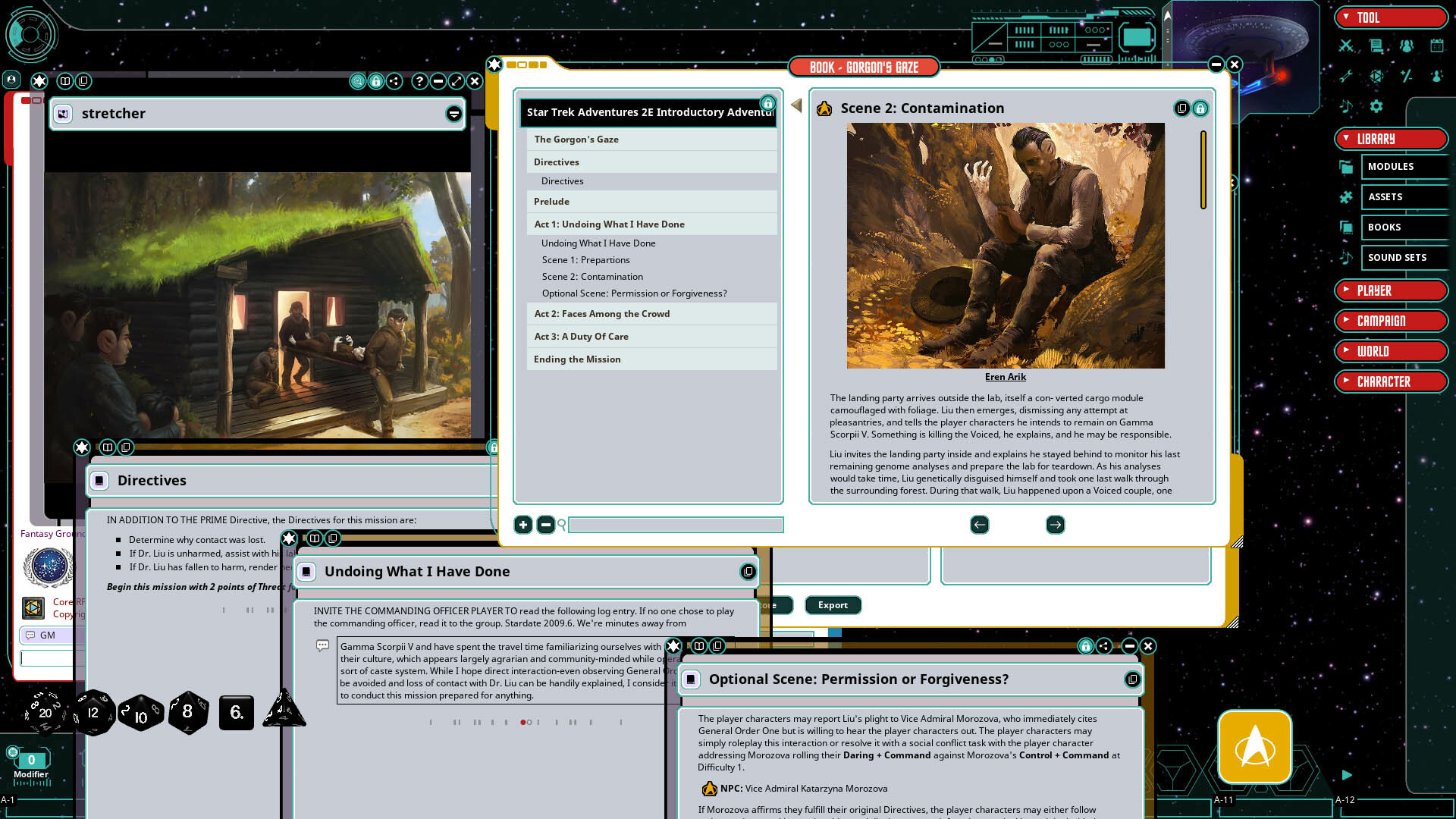Open the Calendar tool icon
The height and width of the screenshot is (819, 1456).
(x=1436, y=45)
